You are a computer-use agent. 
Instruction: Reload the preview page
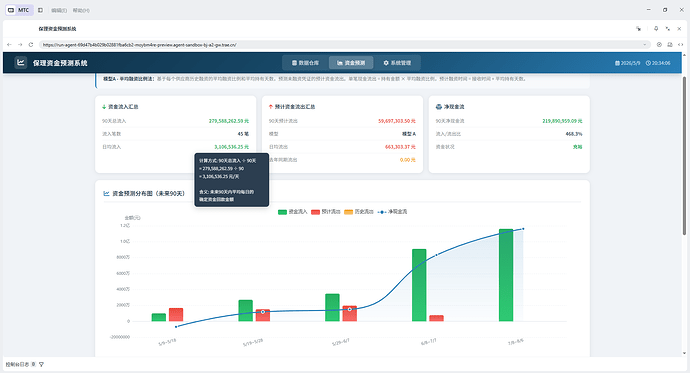point(31,44)
